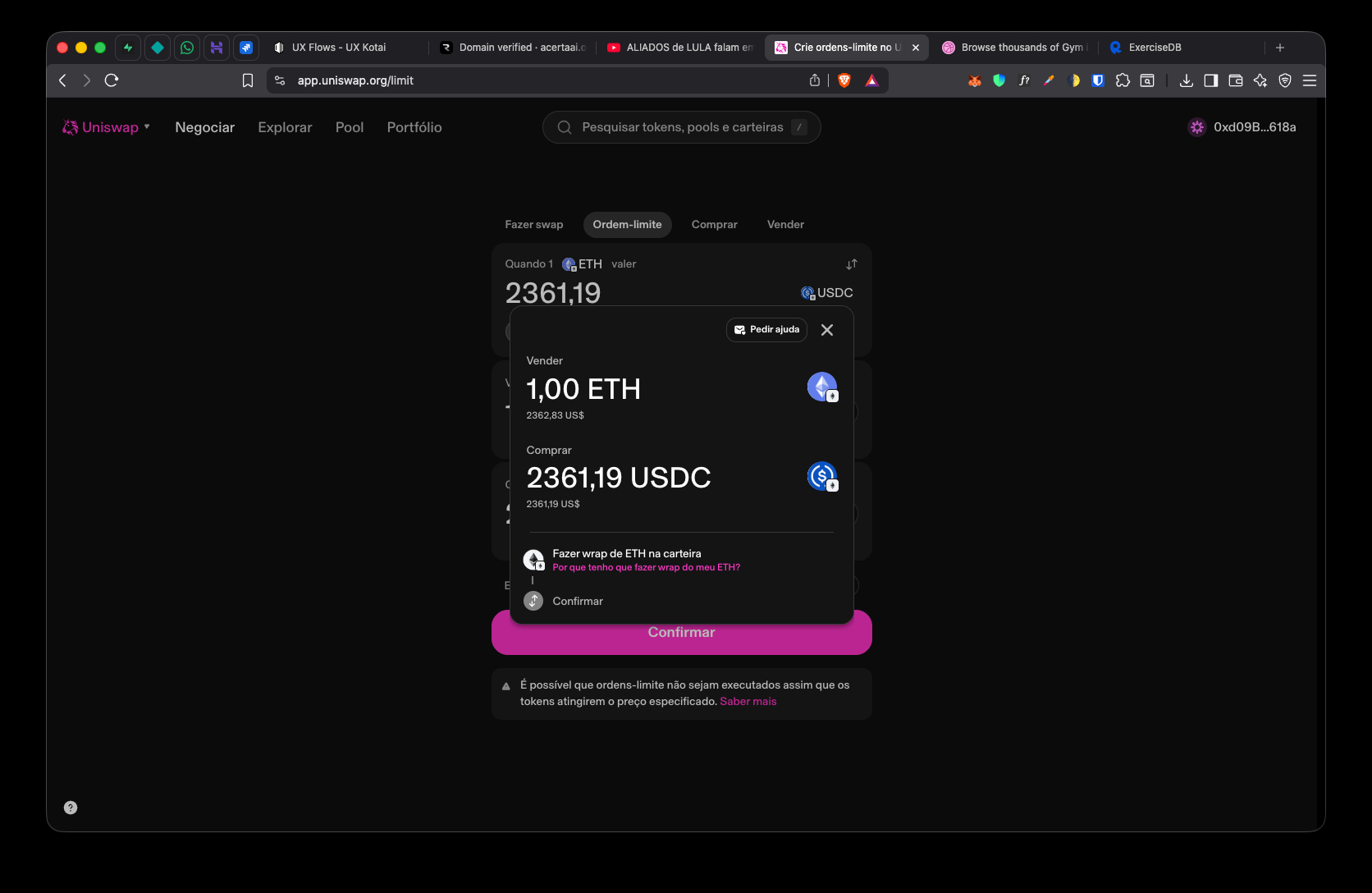This screenshot has height=893, width=1372.
Task: Open the WhatsApp pinned tab
Action: coord(187,48)
